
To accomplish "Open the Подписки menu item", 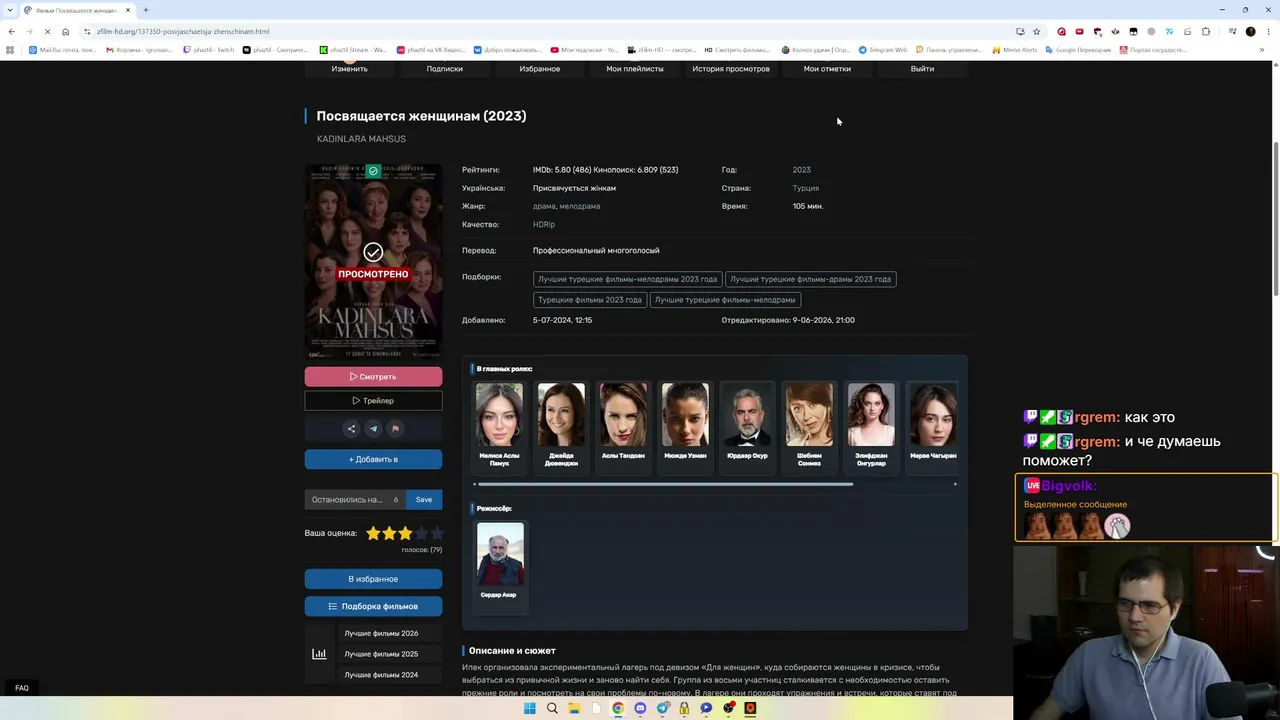I will pos(445,69).
